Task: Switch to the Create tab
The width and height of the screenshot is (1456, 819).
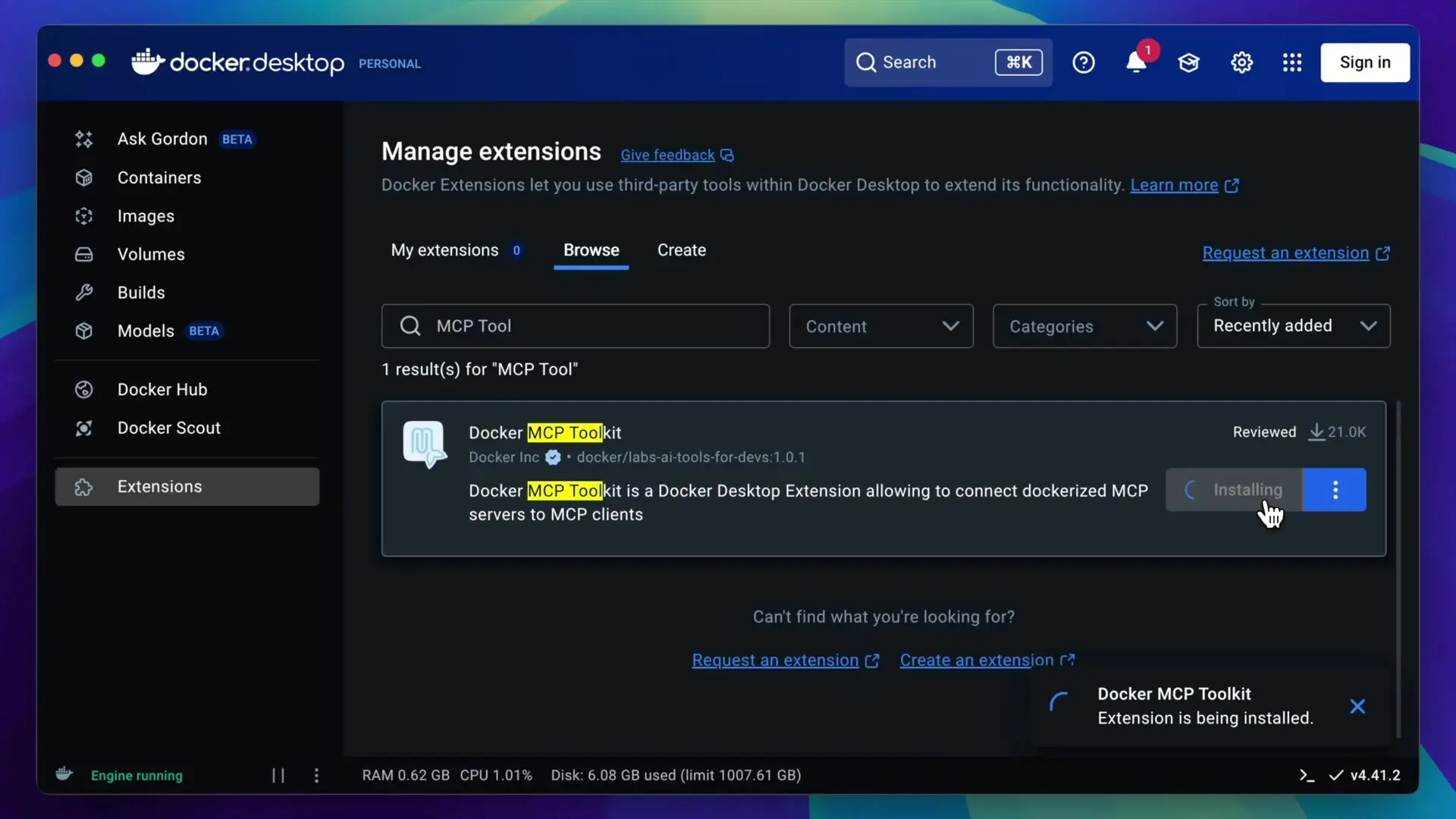Action: [682, 250]
